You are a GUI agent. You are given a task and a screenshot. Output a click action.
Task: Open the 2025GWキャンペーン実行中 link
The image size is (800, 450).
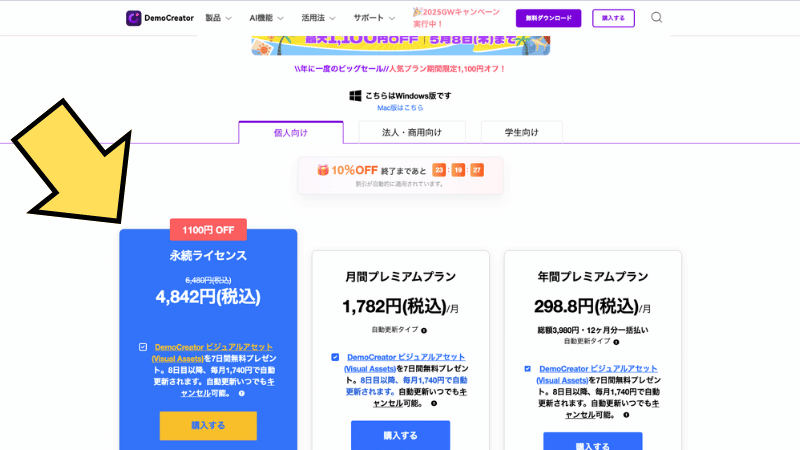click(x=456, y=18)
